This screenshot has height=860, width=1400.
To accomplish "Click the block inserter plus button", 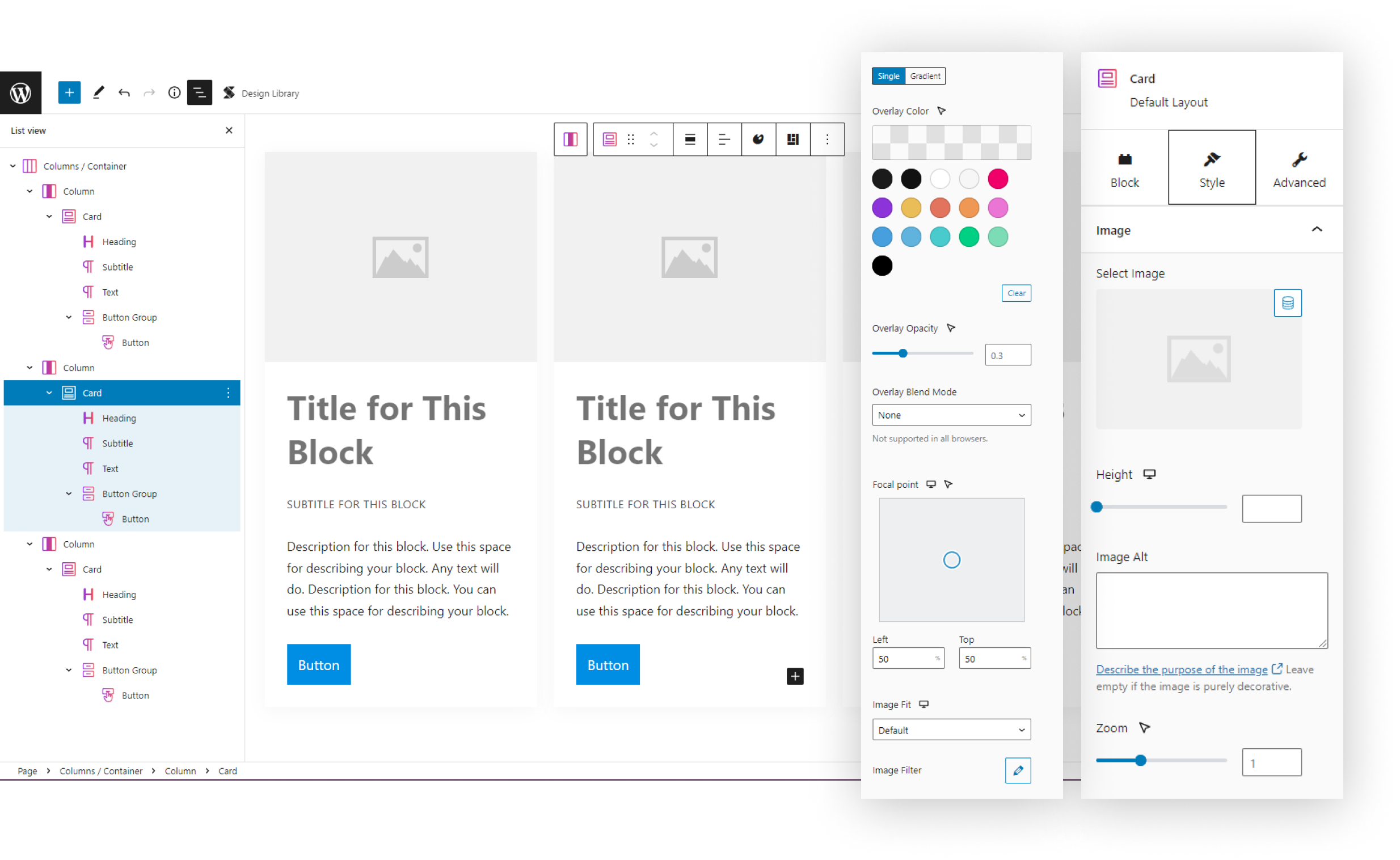I will 69,92.
